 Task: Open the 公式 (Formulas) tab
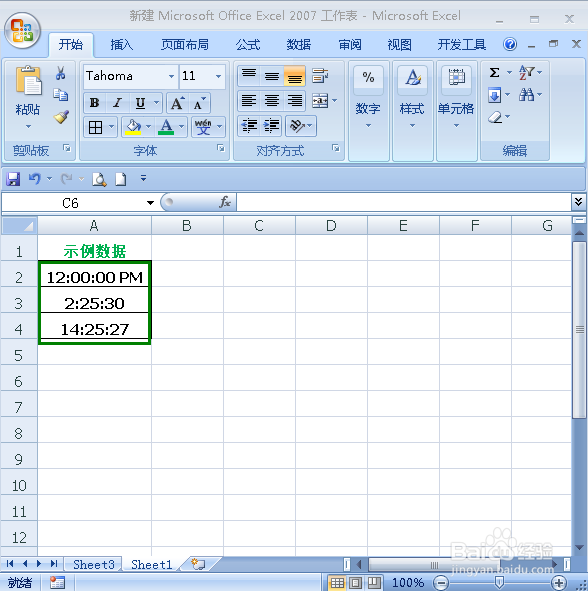tap(248, 44)
